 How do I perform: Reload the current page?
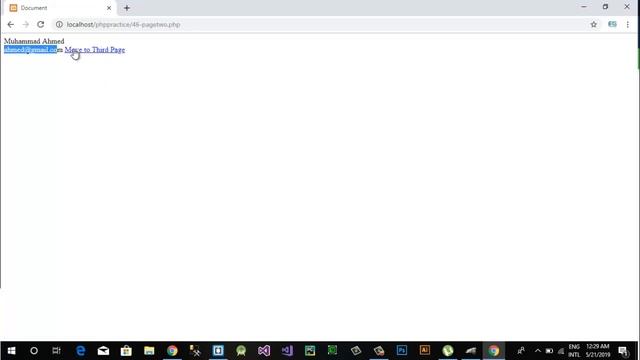[x=40, y=24]
